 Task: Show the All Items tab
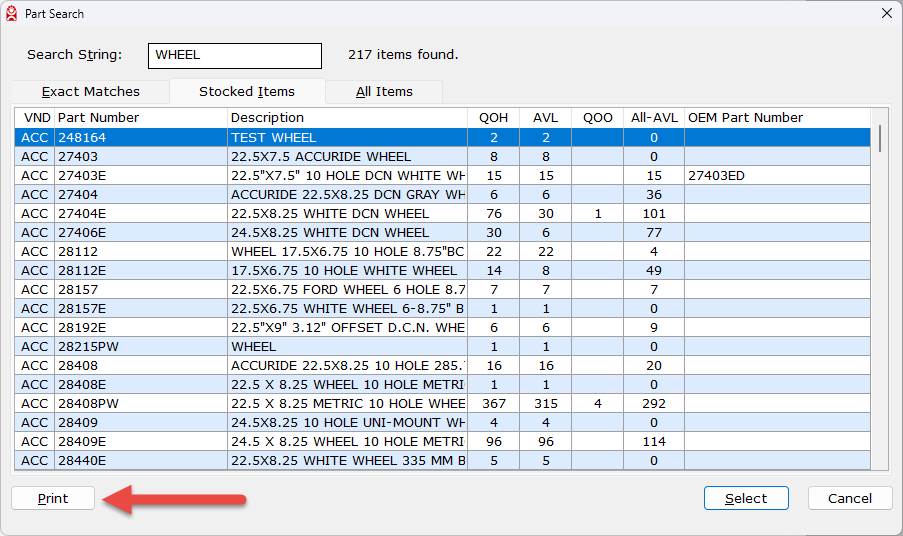[384, 91]
